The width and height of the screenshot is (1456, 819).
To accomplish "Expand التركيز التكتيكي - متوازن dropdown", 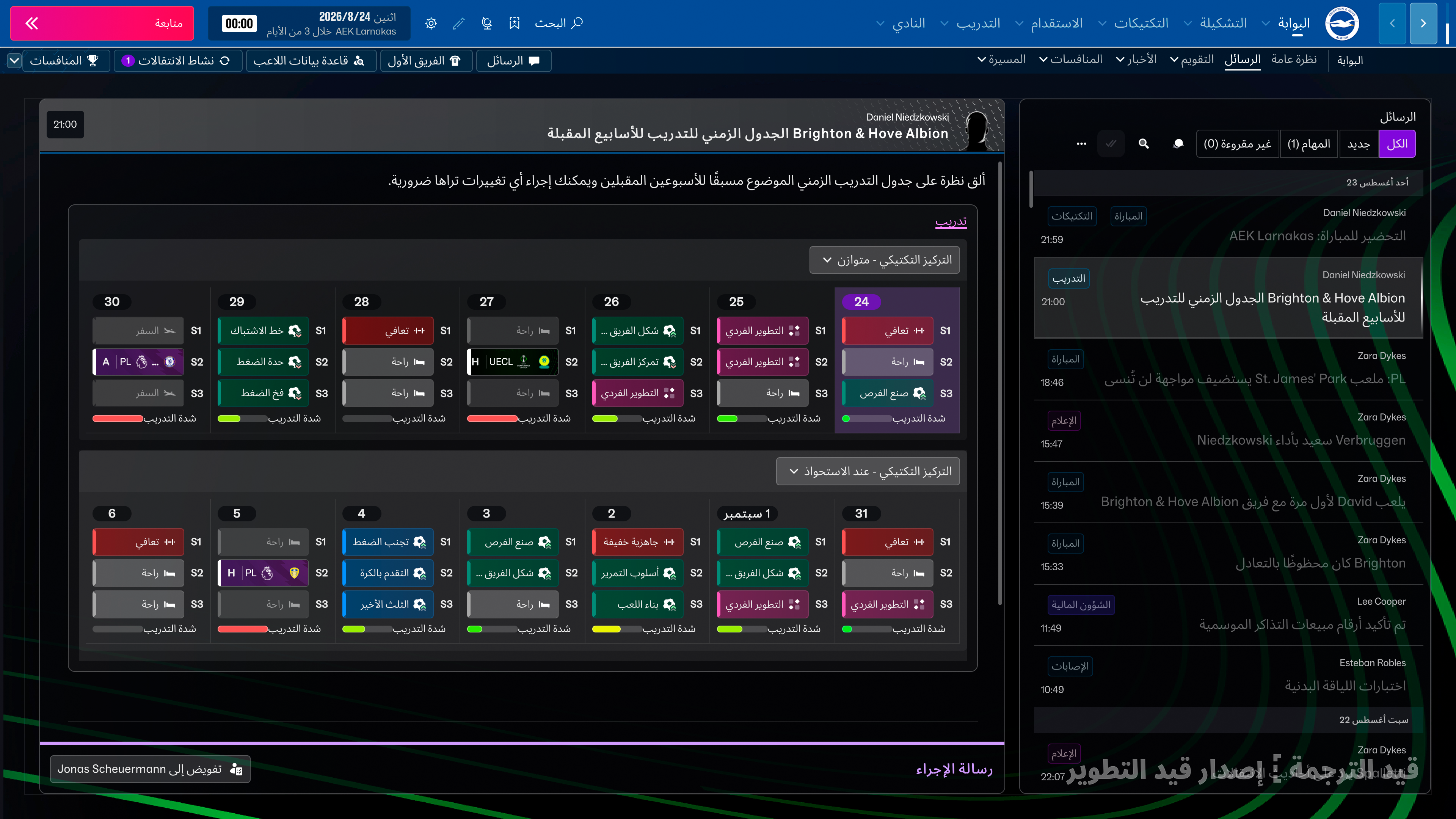I will pyautogui.click(x=885, y=260).
